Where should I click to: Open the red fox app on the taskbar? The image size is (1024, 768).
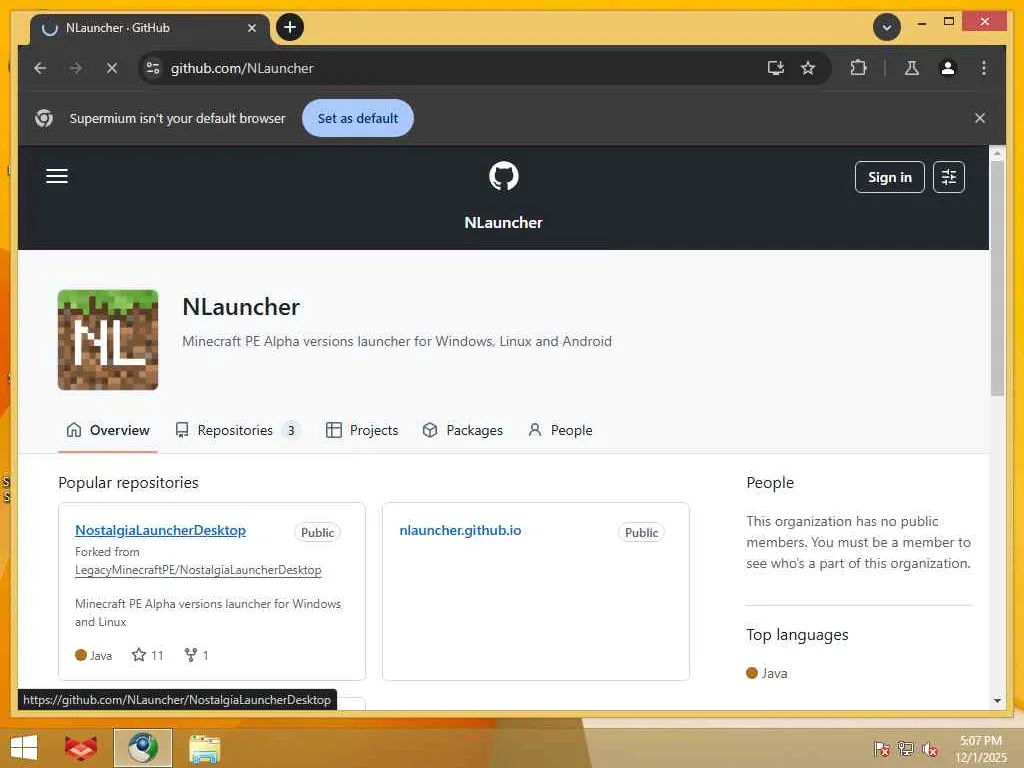pyautogui.click(x=81, y=748)
